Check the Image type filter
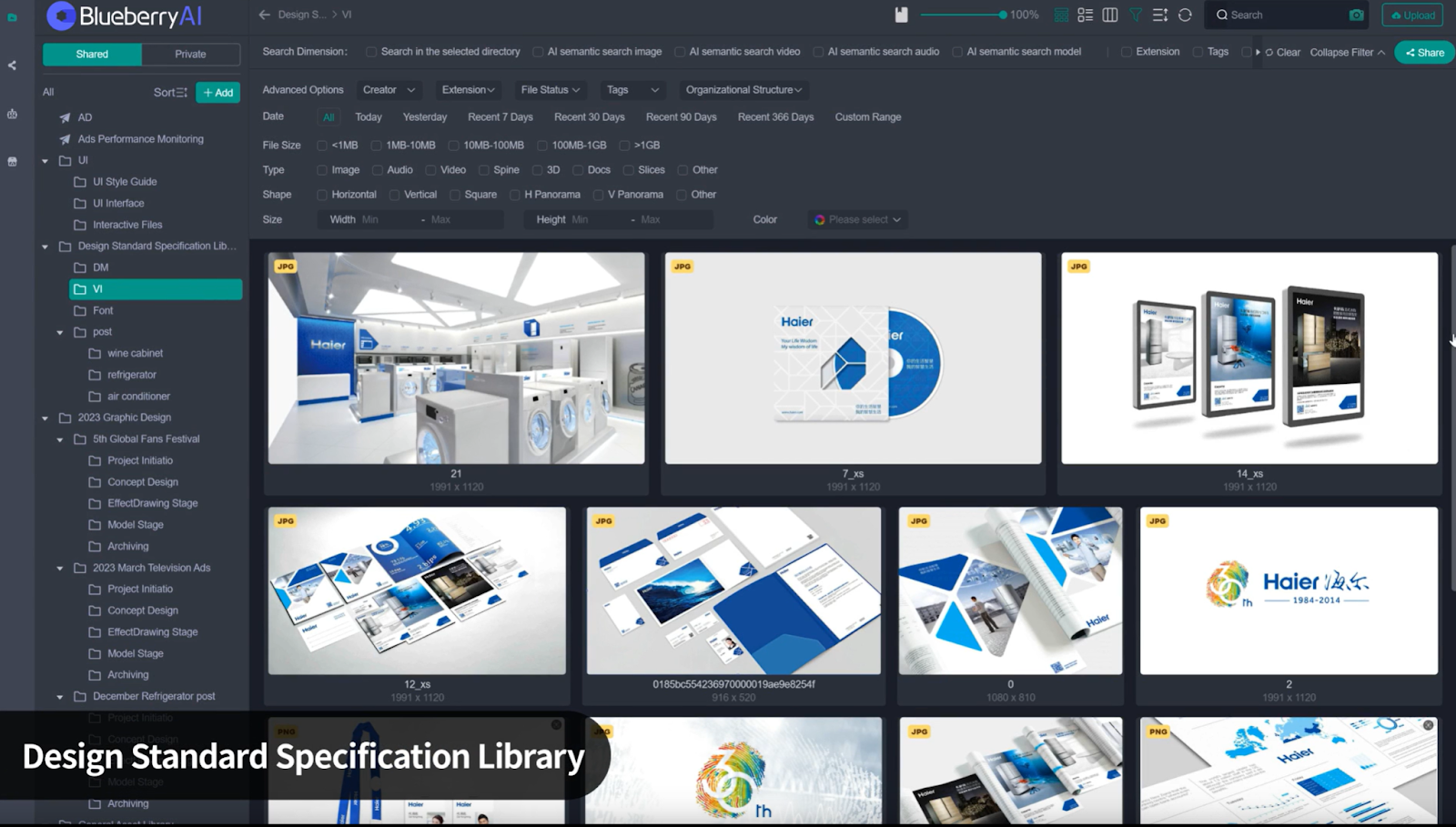 (x=322, y=170)
